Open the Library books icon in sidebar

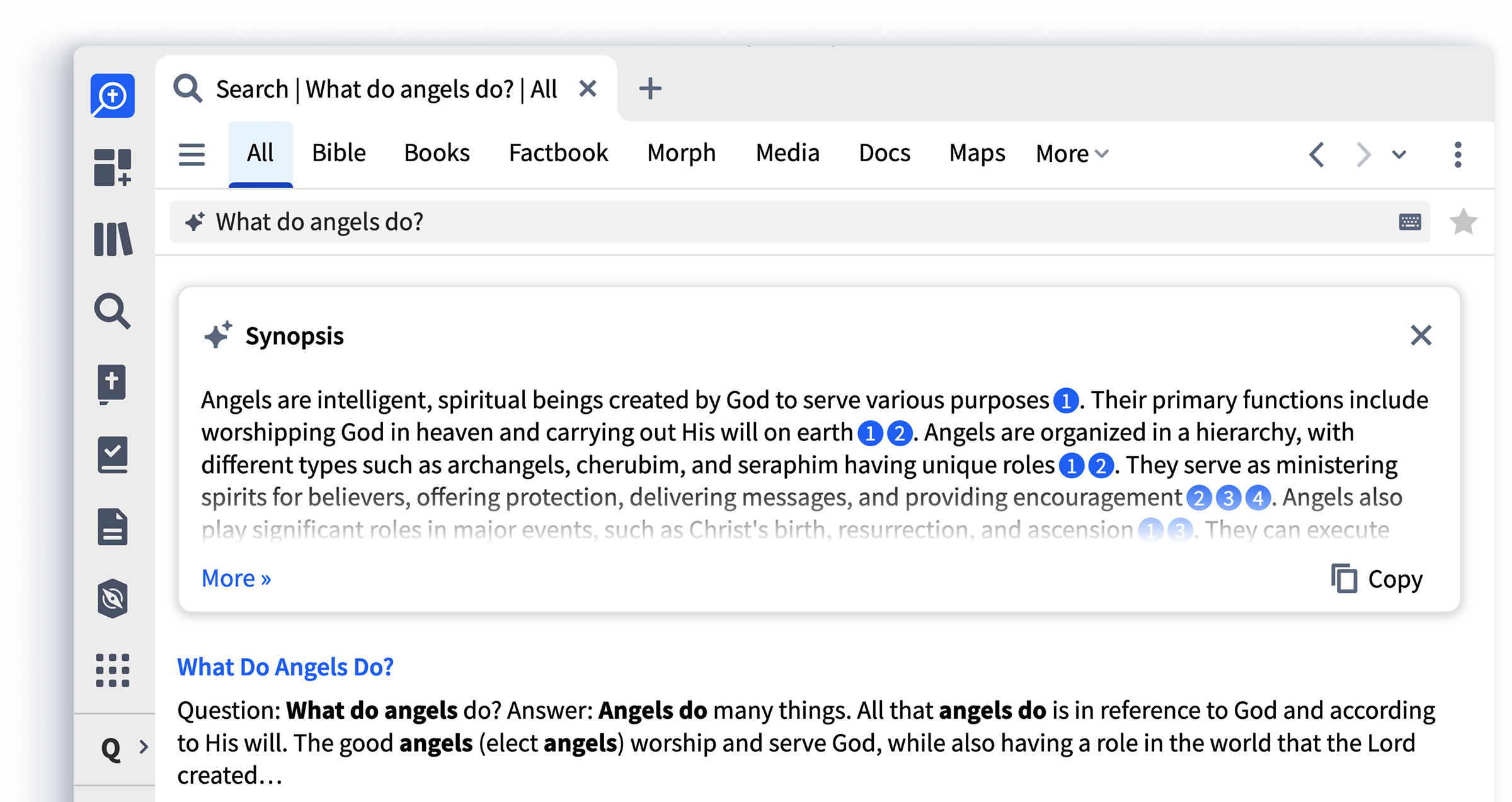113,239
